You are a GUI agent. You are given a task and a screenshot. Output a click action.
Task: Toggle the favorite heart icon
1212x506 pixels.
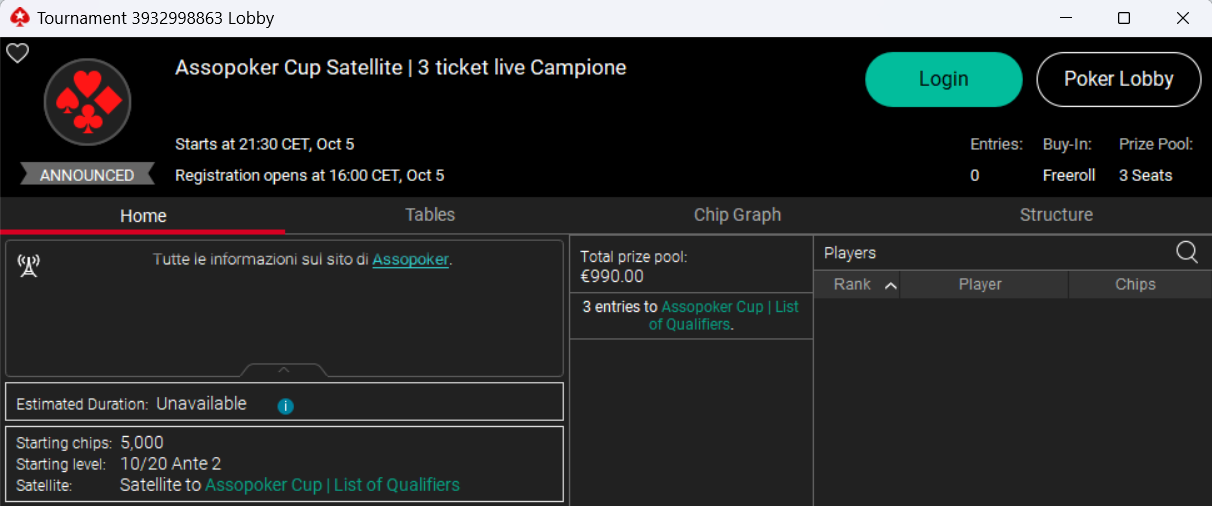click(18, 53)
